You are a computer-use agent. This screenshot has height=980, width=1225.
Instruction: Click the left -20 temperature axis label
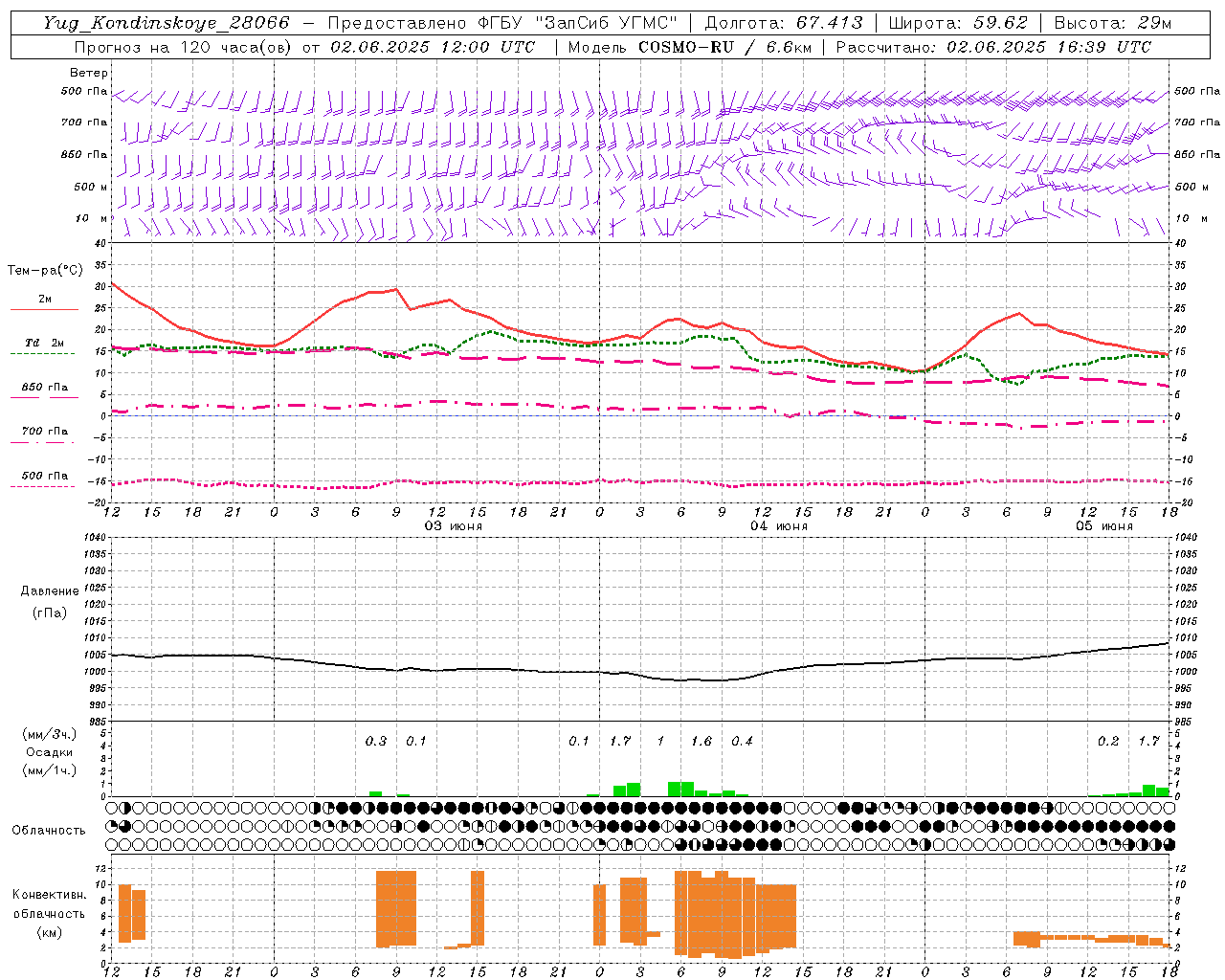coord(99,501)
